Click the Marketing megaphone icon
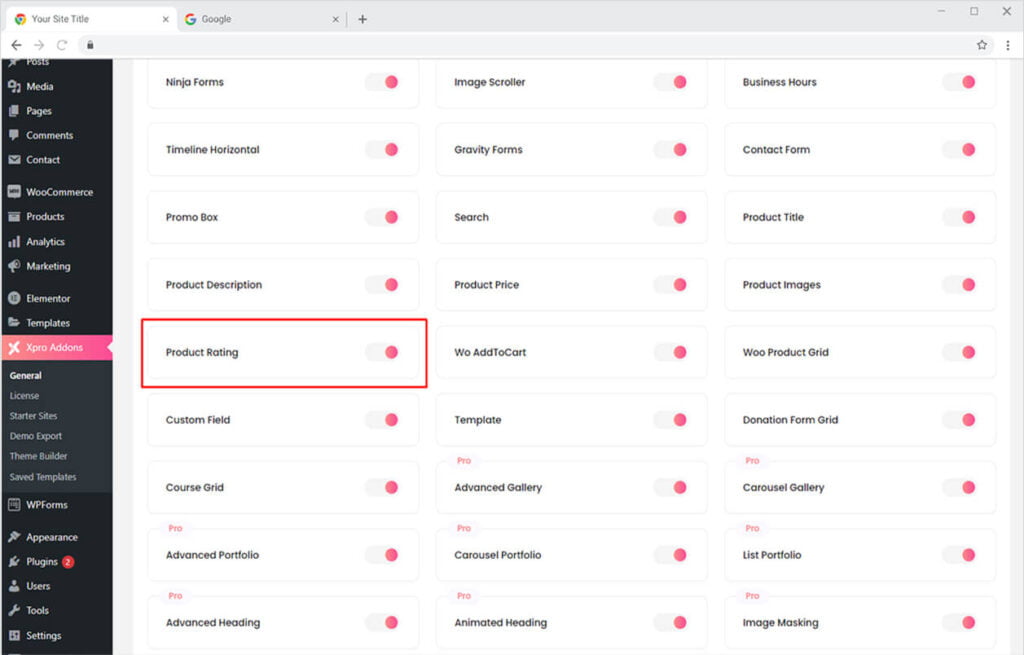This screenshot has height=655, width=1024. coord(14,267)
